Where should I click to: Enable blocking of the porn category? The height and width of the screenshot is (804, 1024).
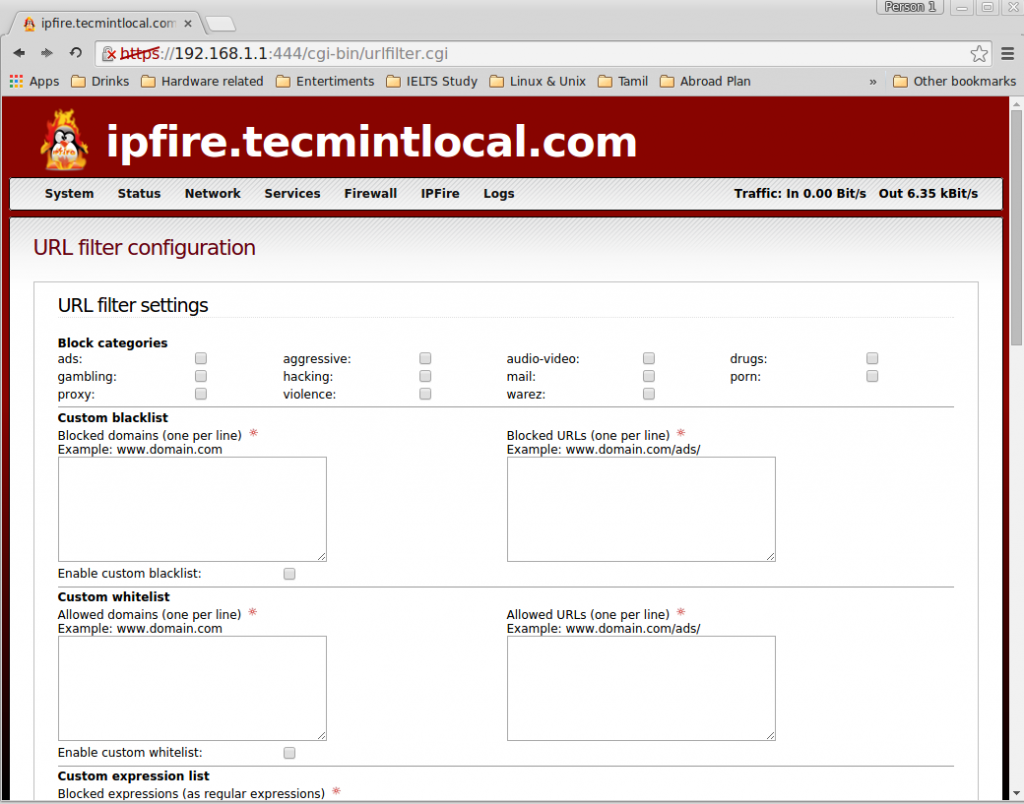click(x=871, y=376)
